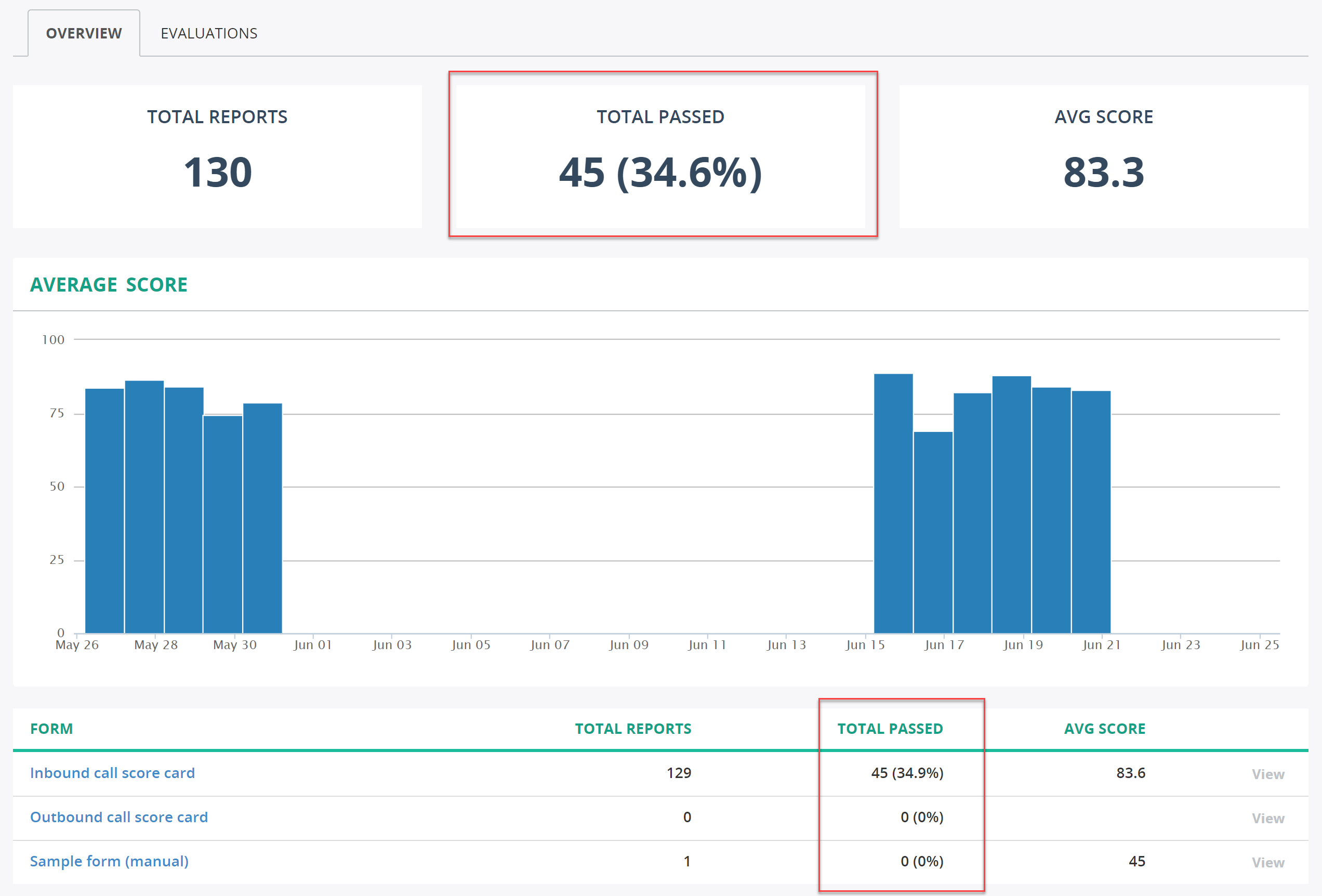The width and height of the screenshot is (1322, 896).
Task: Click the AVERAGE SCORE chart heading
Action: click(x=109, y=284)
